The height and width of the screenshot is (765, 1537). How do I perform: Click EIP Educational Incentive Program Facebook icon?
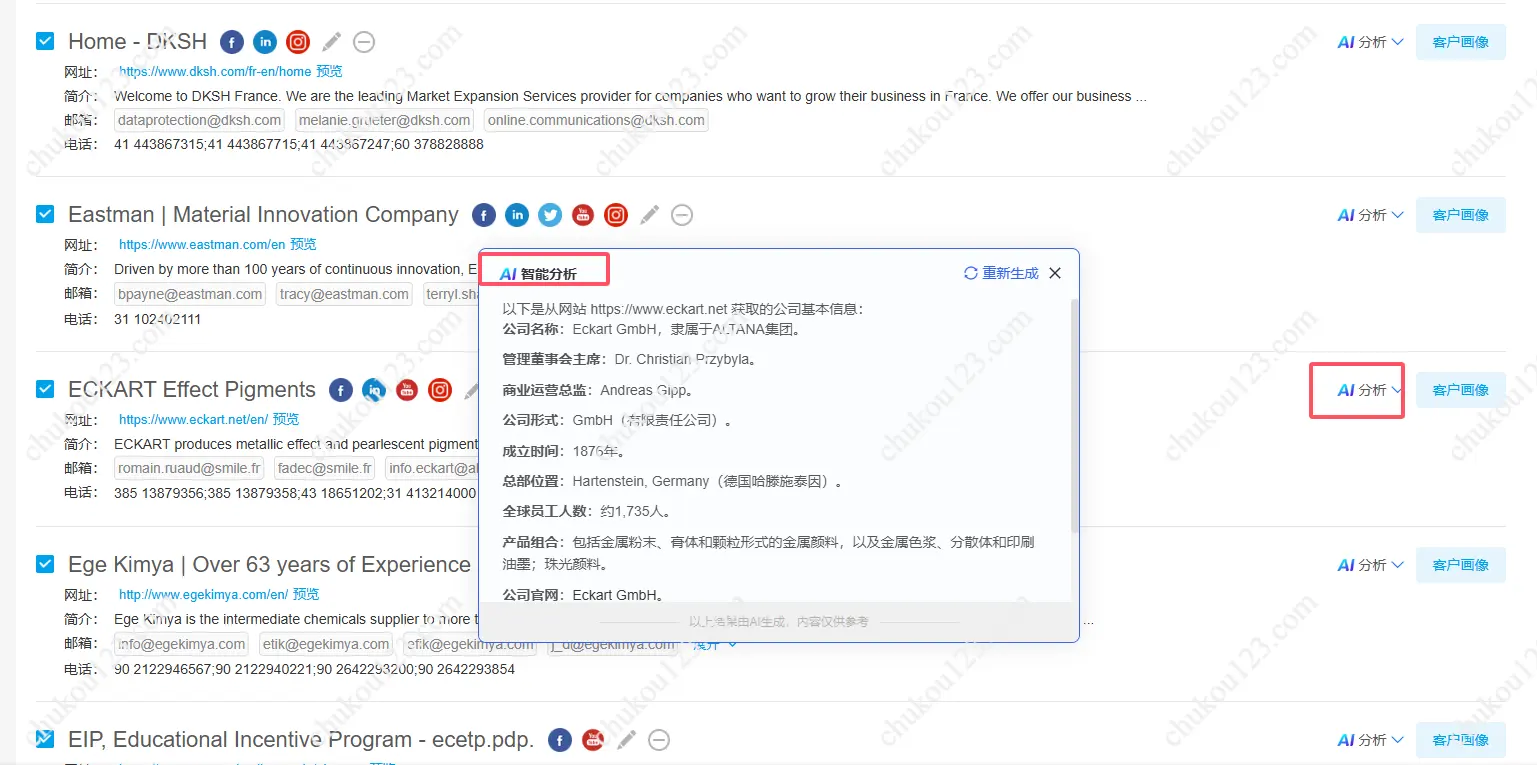tap(560, 740)
